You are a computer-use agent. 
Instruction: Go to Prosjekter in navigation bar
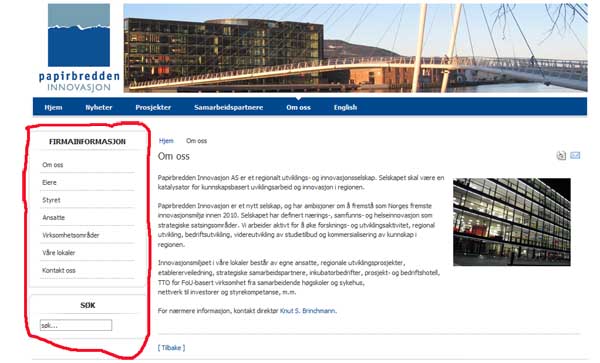pyautogui.click(x=153, y=107)
